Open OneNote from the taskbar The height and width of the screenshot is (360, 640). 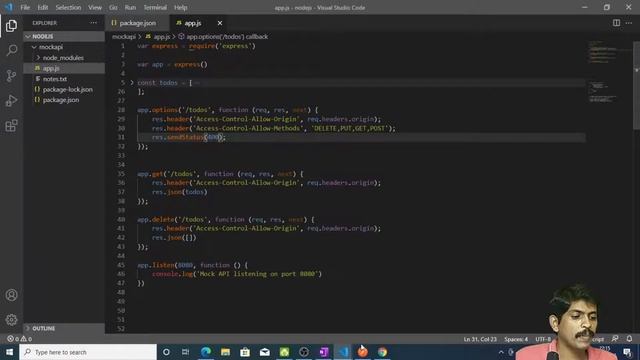click(x=324, y=352)
